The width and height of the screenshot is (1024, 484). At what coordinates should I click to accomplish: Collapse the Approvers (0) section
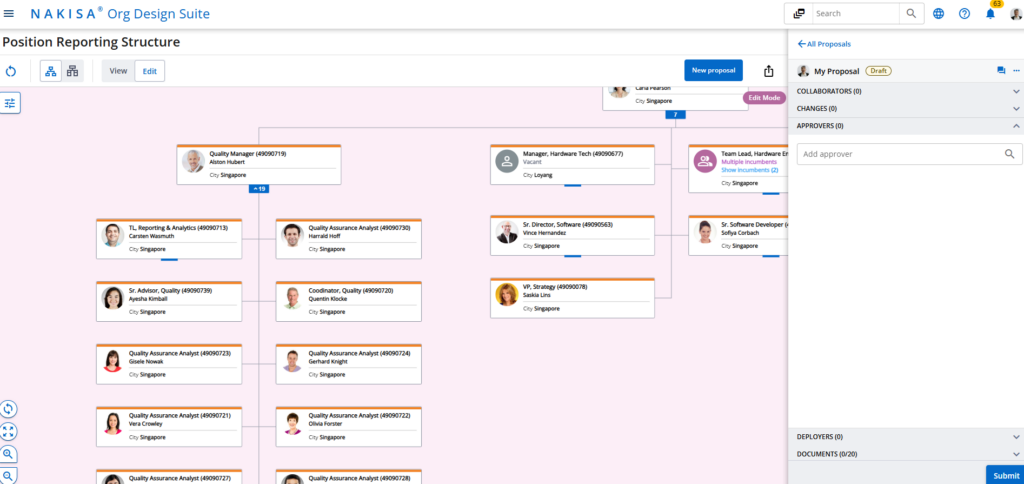coord(906,125)
